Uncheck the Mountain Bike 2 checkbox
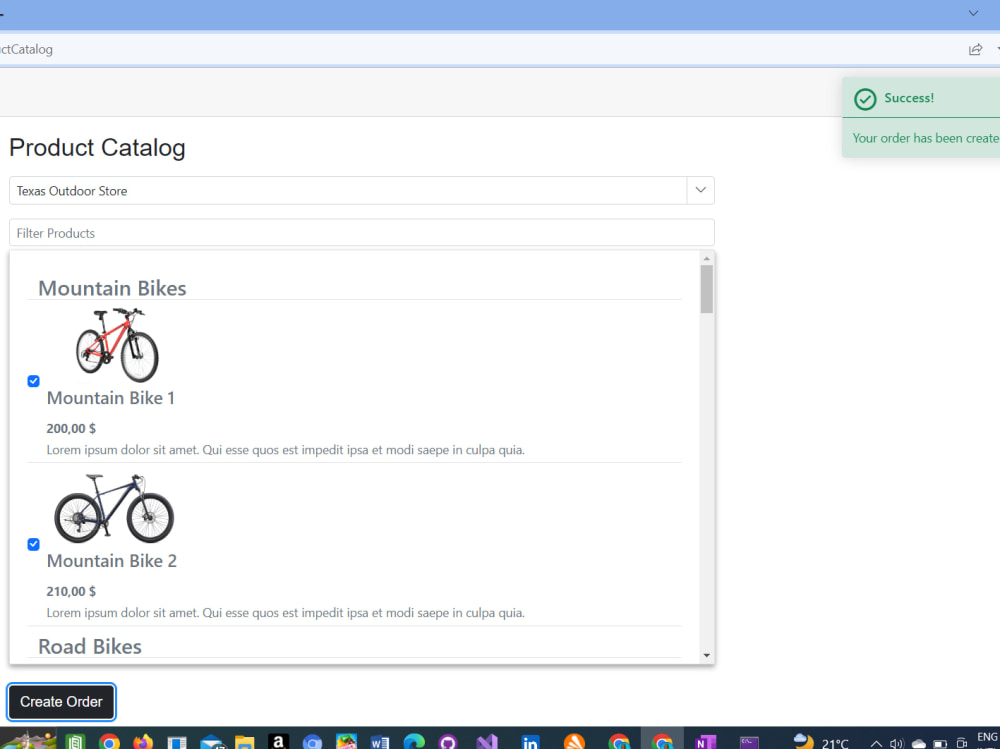1000x749 pixels. tap(34, 544)
